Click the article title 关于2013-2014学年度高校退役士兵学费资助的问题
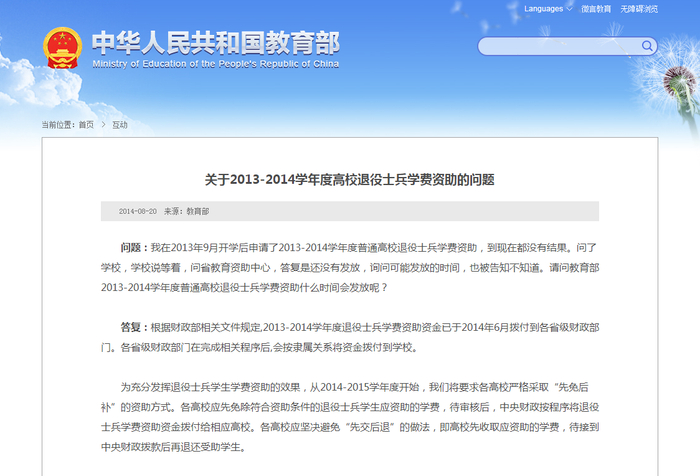Image resolution: width=700 pixels, height=476 pixels. coord(350,180)
